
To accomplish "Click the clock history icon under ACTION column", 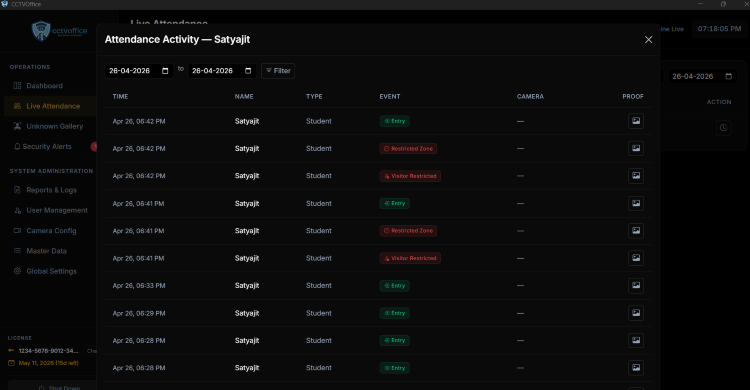I will pyautogui.click(x=723, y=128).
